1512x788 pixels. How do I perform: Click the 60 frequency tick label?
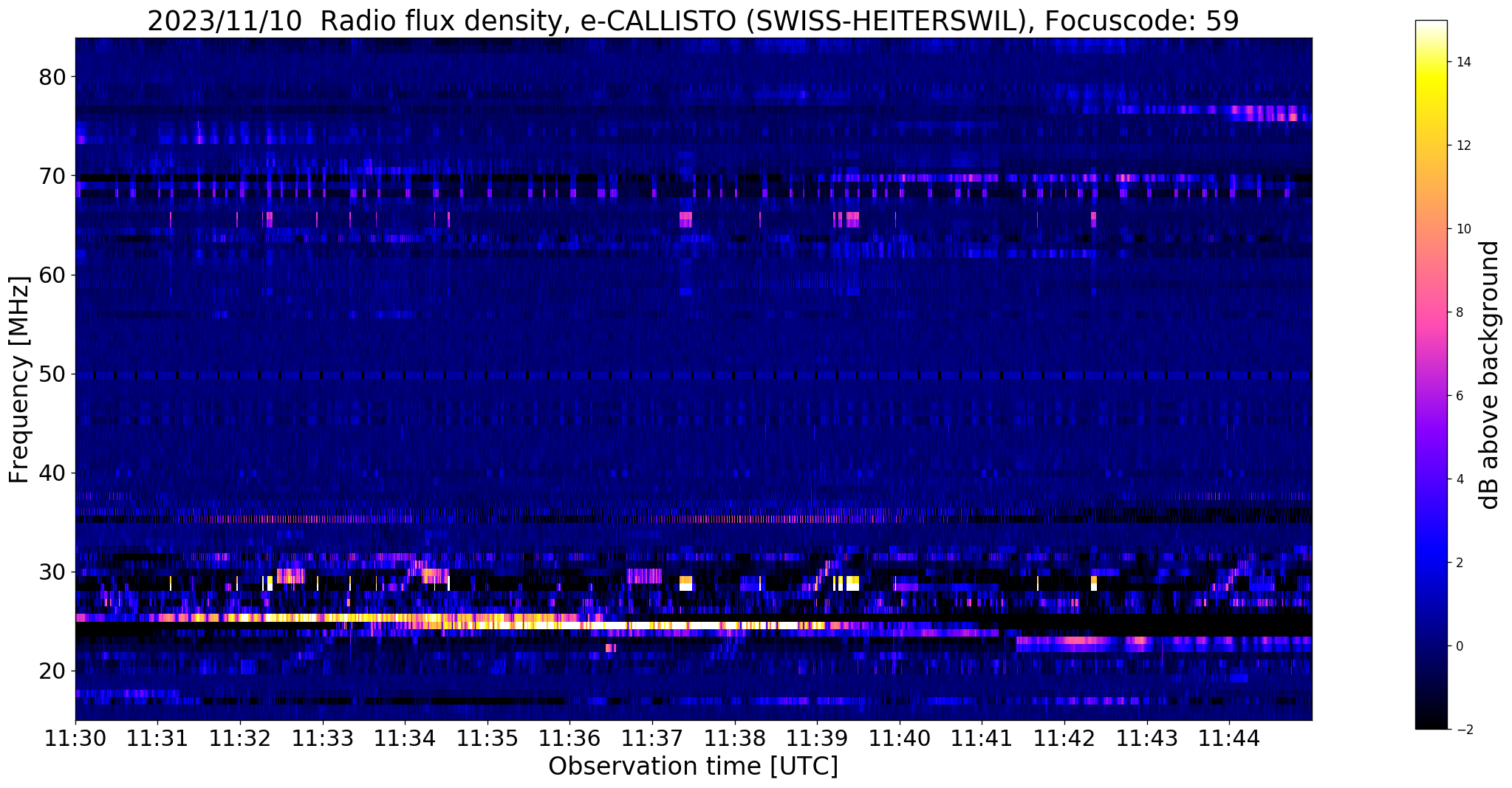pos(52,275)
